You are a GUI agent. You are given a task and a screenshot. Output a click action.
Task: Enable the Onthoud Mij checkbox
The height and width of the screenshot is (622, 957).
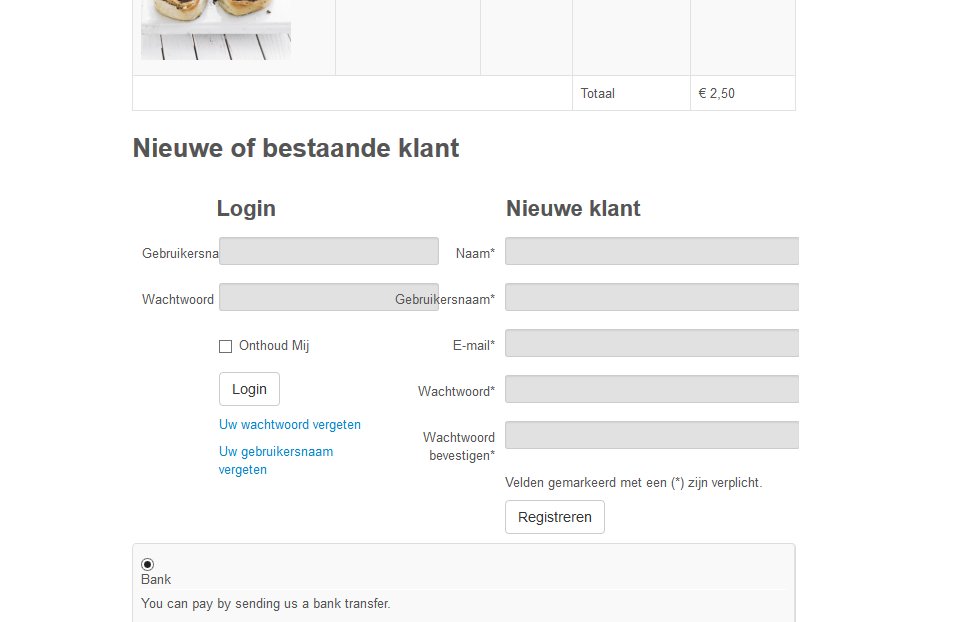225,347
